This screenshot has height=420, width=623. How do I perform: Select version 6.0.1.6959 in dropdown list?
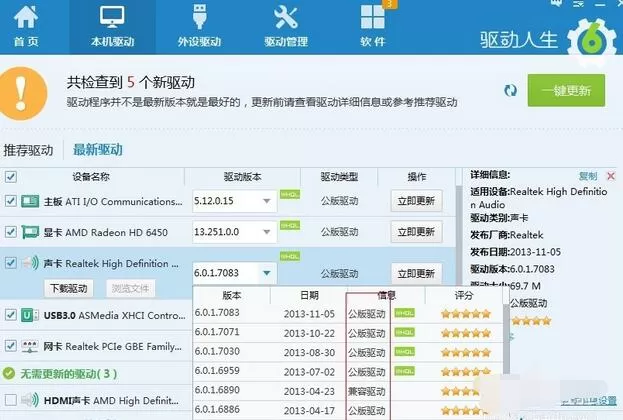pos(348,372)
